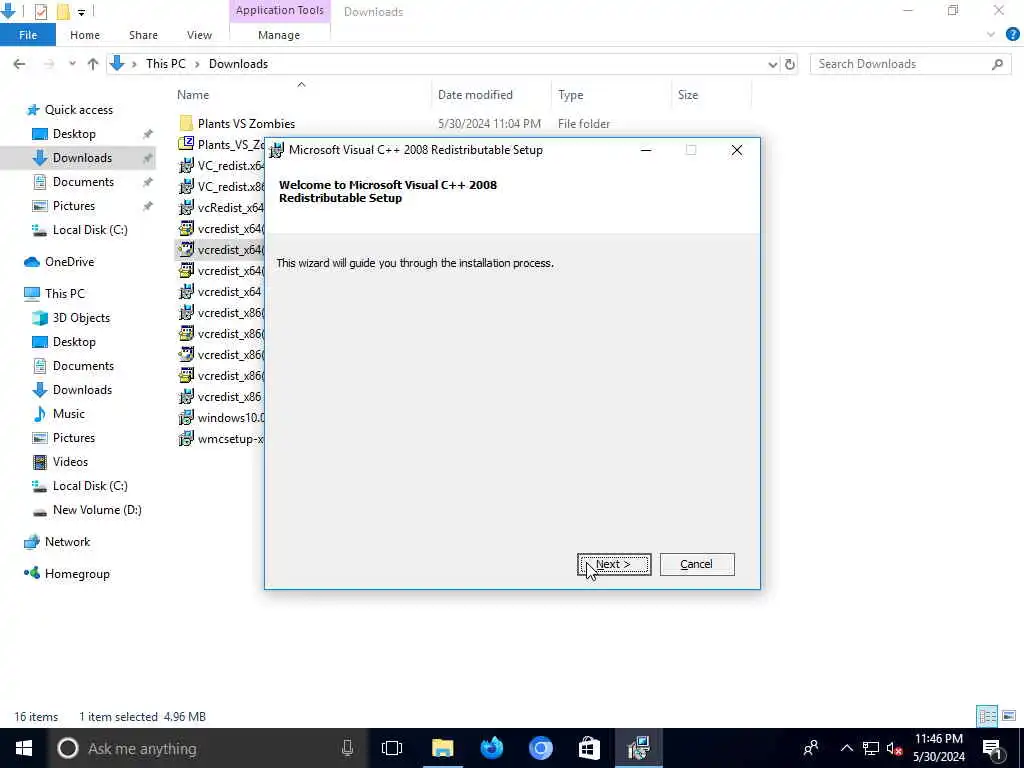
Task: Show hidden system tray icons
Action: [846, 748]
